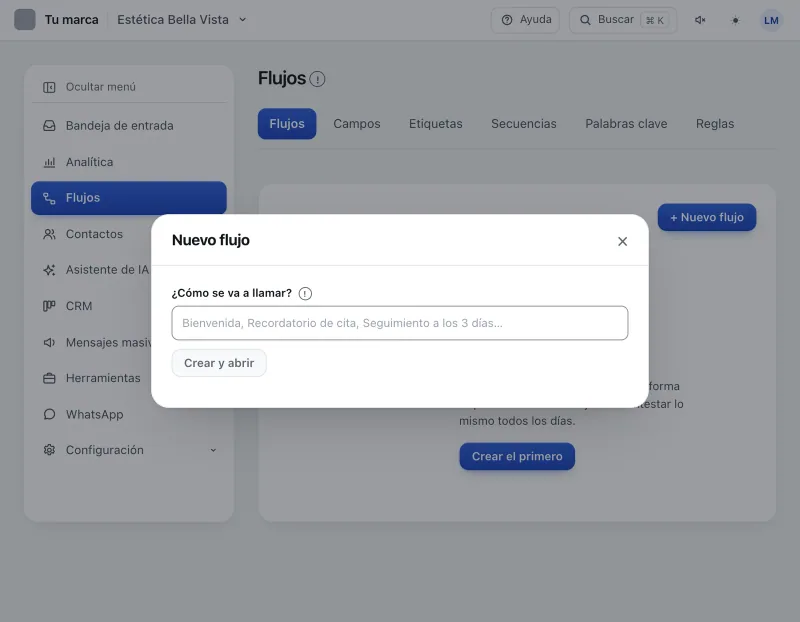Toggle the sound mute icon
Screen dimensions: 800x622
pyautogui.click(x=700, y=20)
